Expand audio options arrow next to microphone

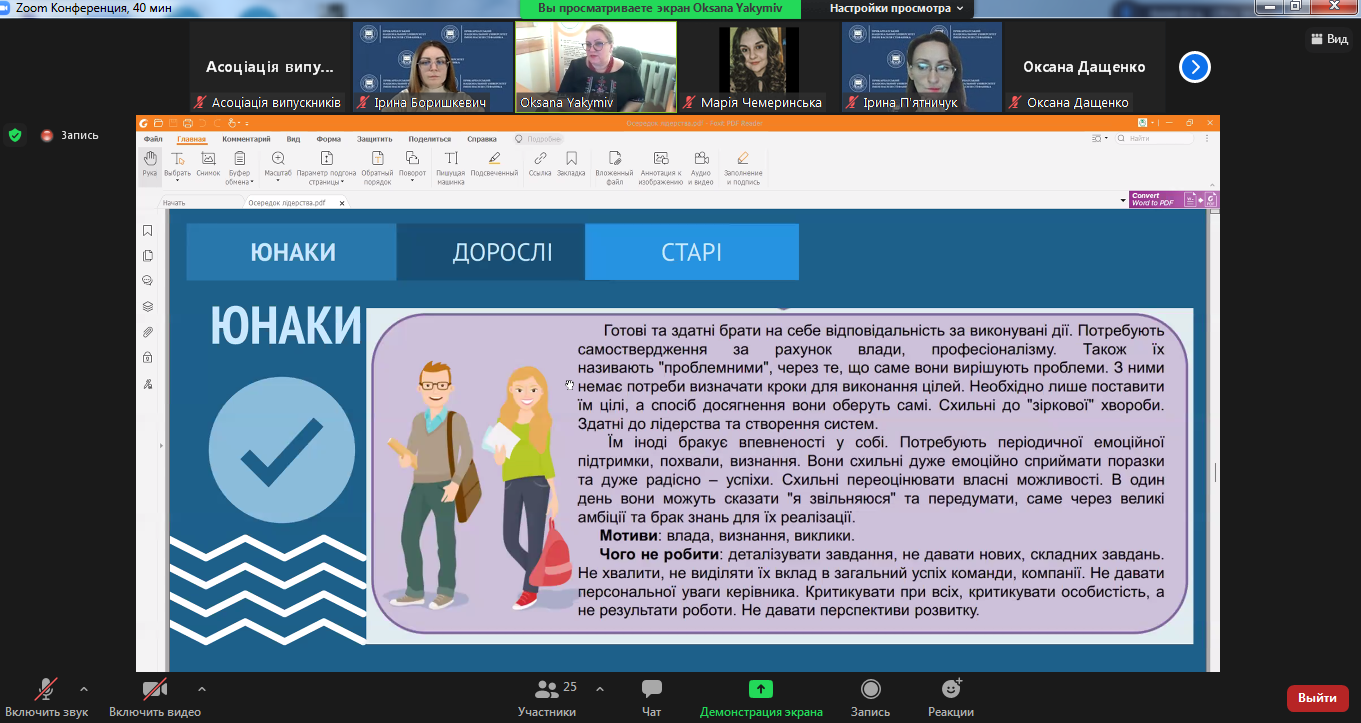84,689
